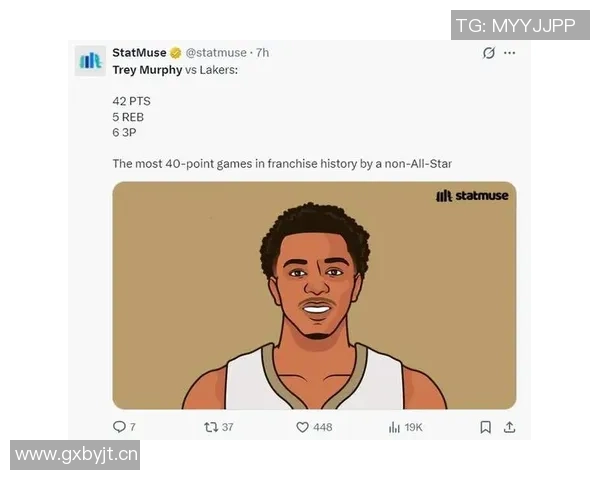View analytics bar chart icon
Image resolution: width=600 pixels, height=480 pixels.
394,427
